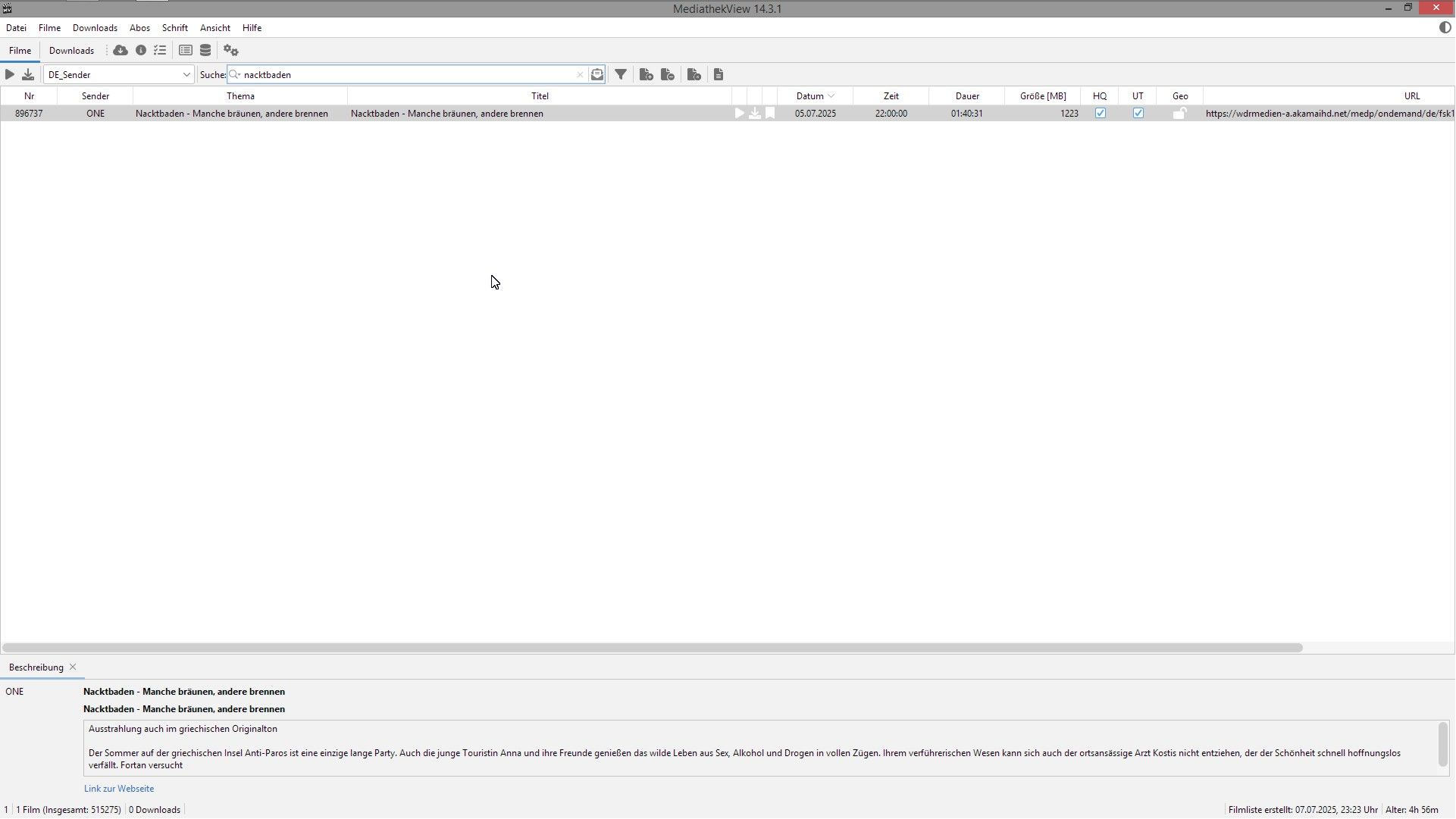
Task: Click date cell 05.07.2025
Action: [x=816, y=114]
